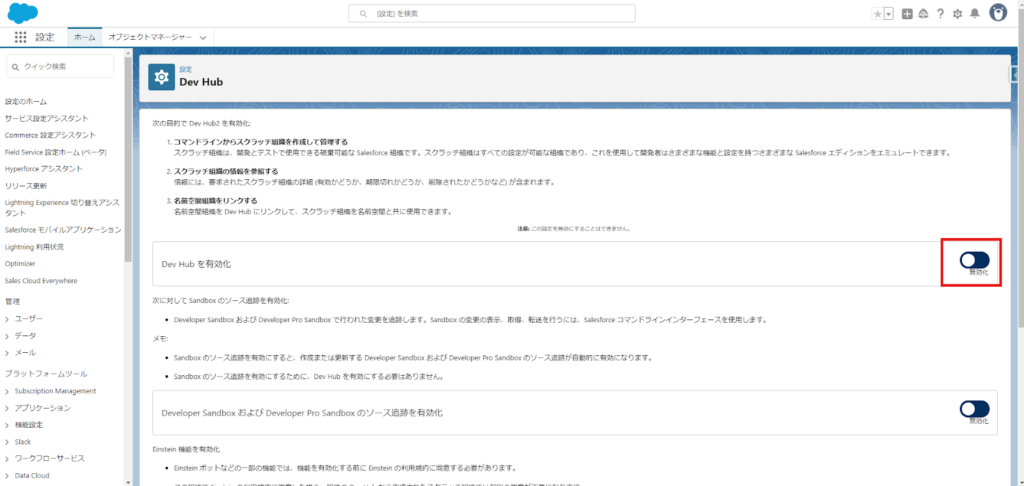The width and height of the screenshot is (1024, 486).
Task: Click the プラットフォームツール section heading
Action: point(46,374)
